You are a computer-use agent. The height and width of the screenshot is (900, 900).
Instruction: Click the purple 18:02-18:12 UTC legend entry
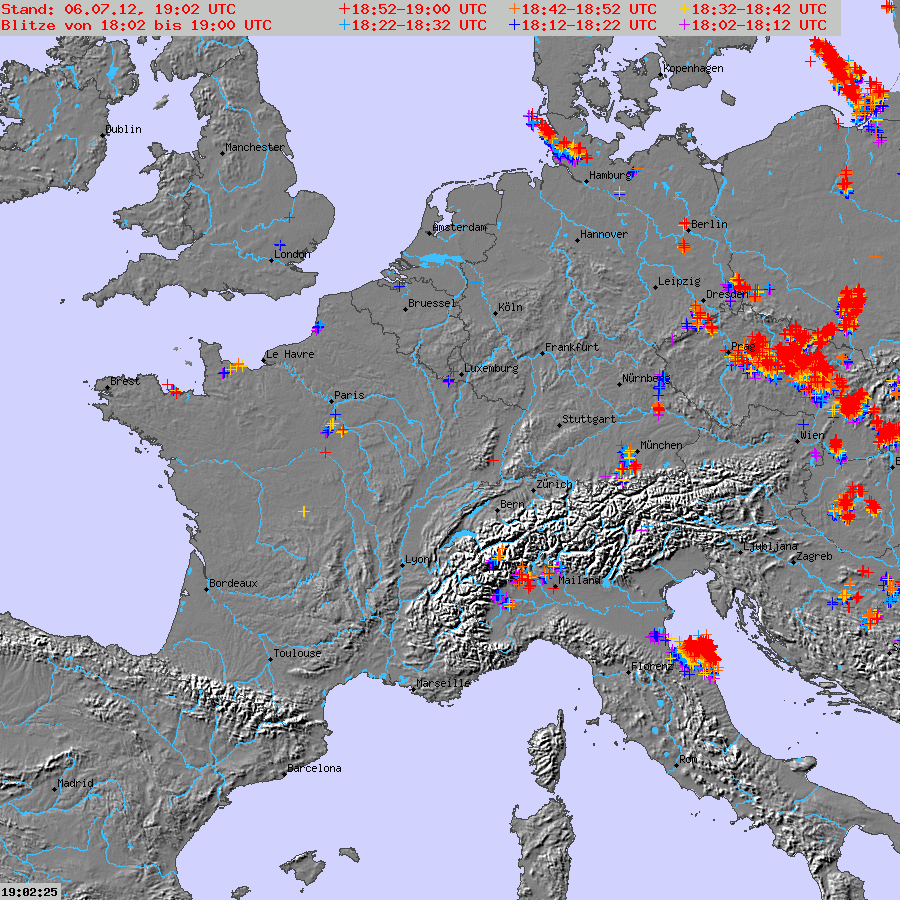(x=752, y=25)
